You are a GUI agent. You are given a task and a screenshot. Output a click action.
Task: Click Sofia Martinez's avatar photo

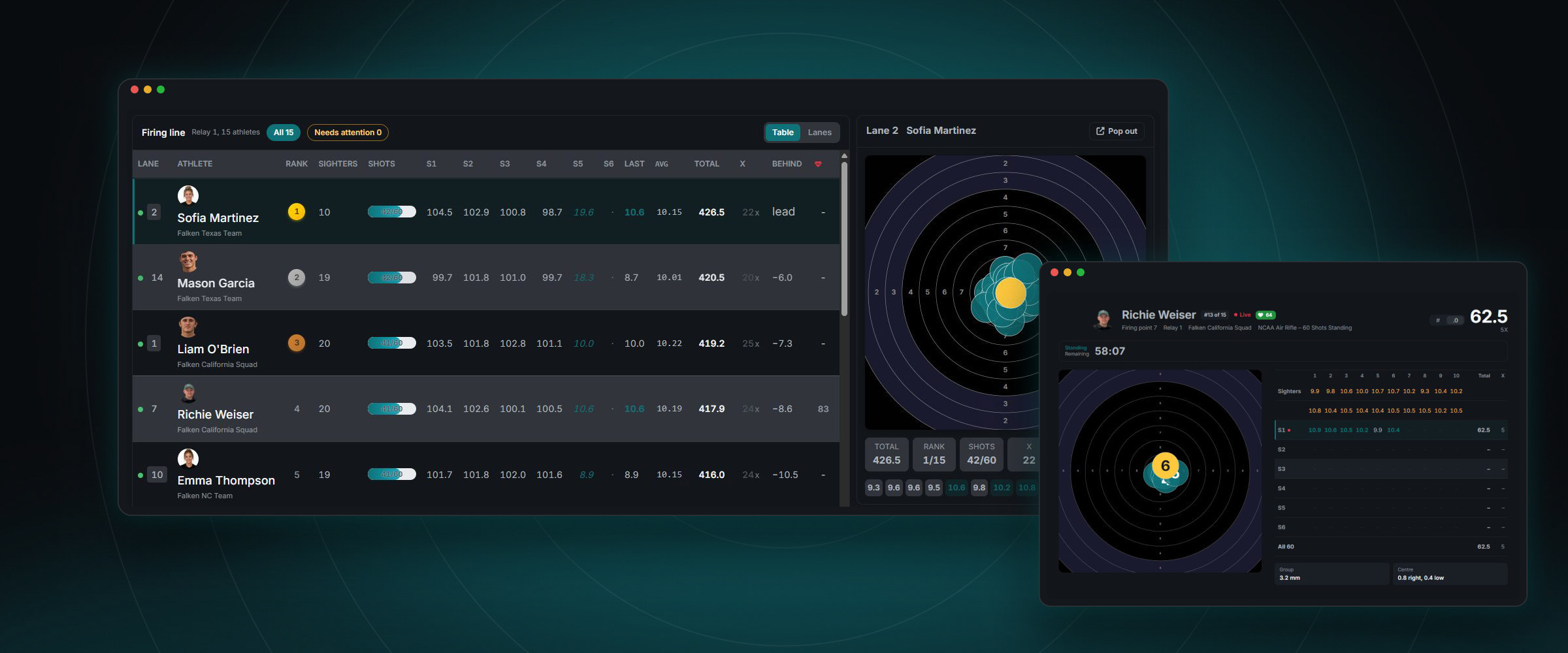pyautogui.click(x=188, y=195)
